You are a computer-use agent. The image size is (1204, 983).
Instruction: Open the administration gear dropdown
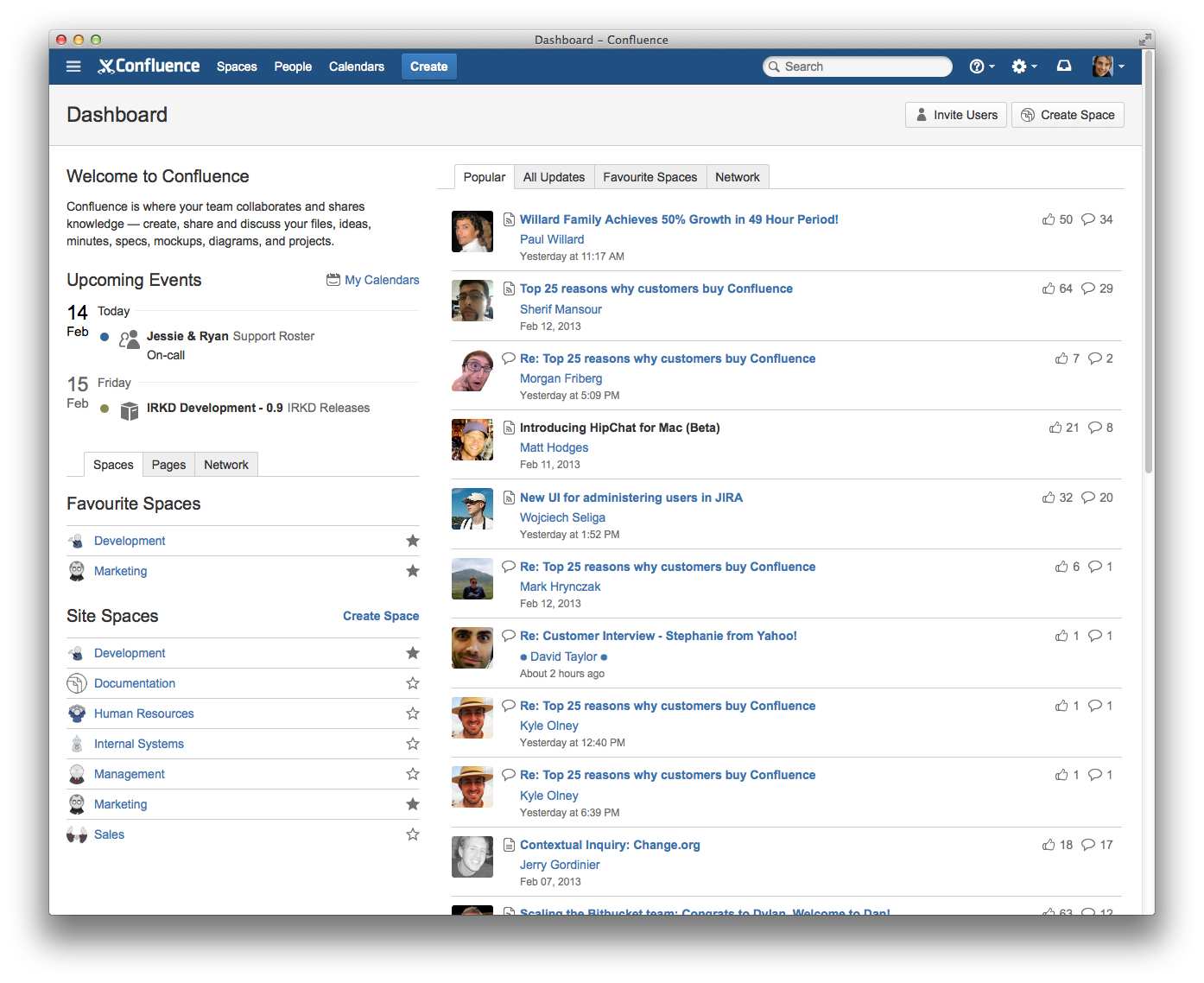[x=1024, y=67]
